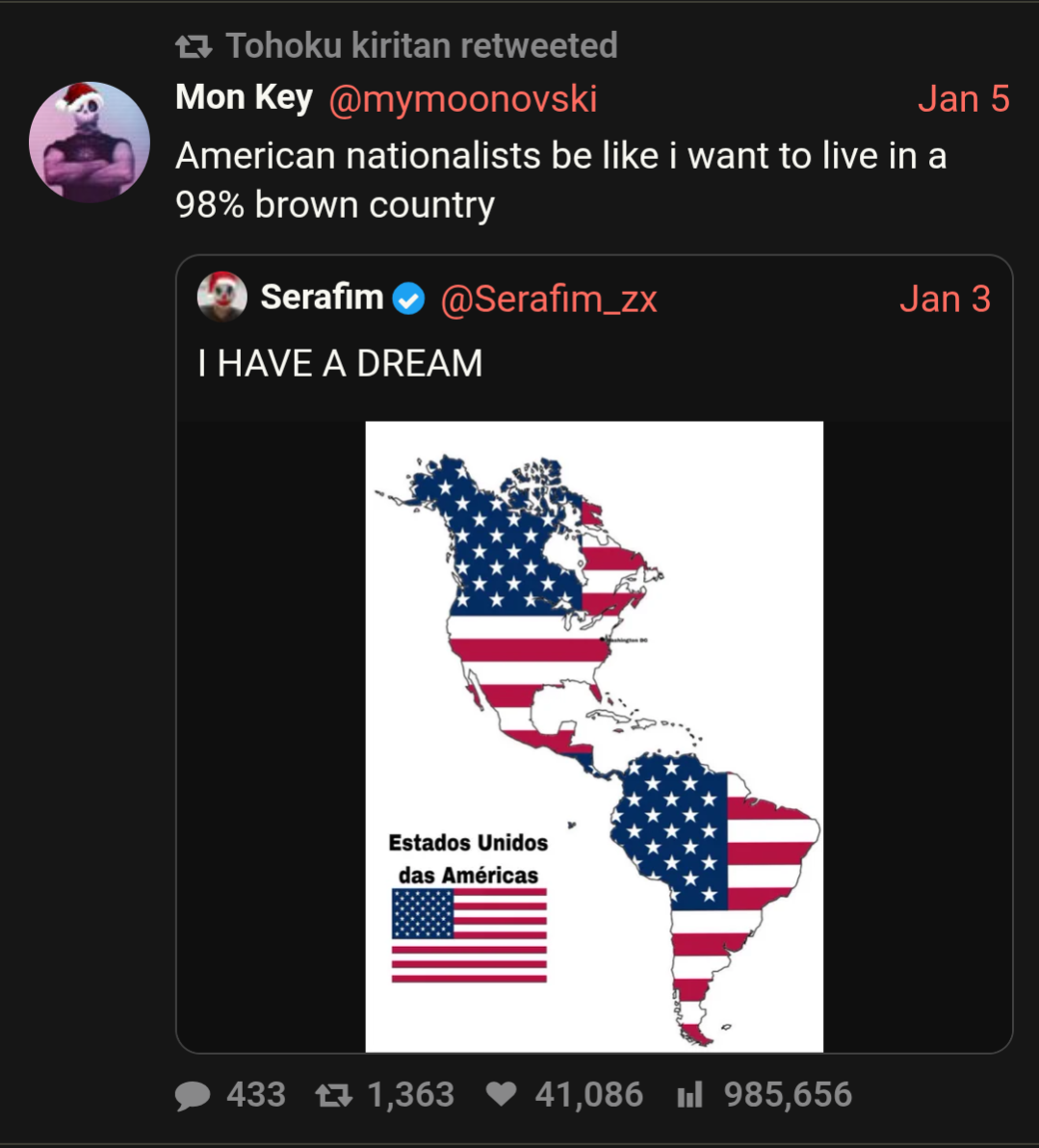Open view analytics bar chart icon
This screenshot has width=1039, height=1148.
coord(689,1095)
